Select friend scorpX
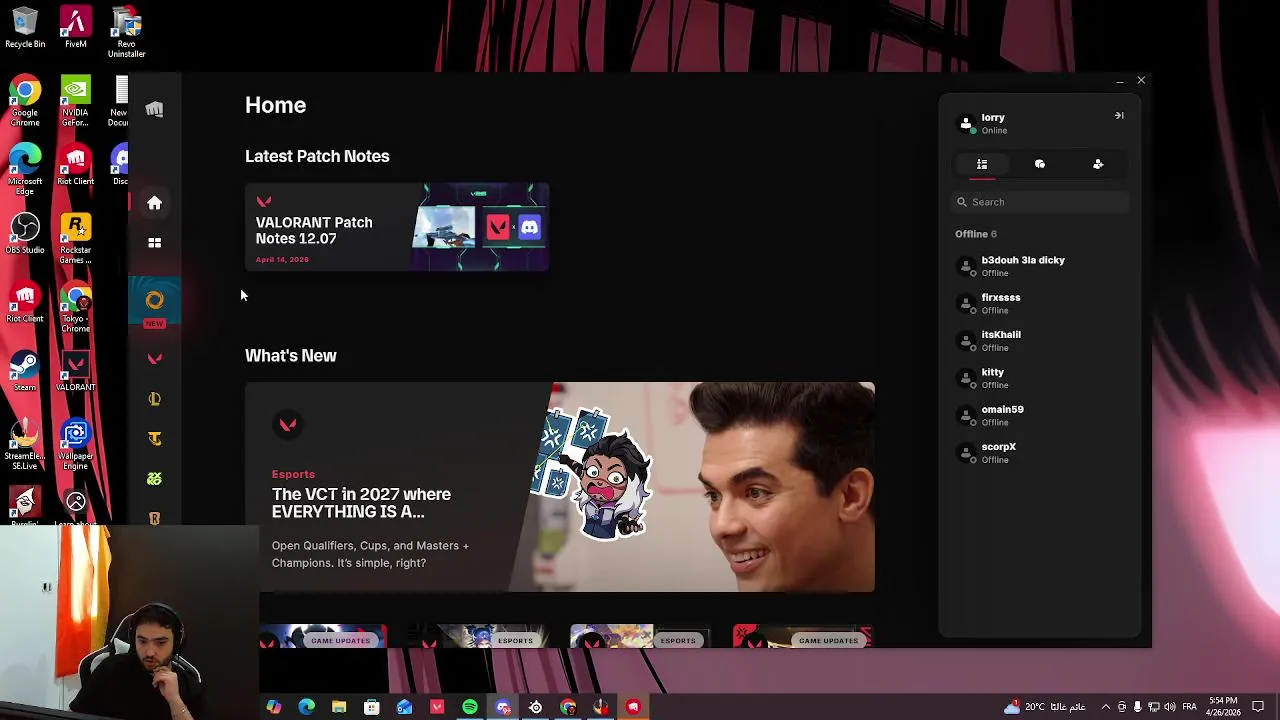 [1040, 453]
